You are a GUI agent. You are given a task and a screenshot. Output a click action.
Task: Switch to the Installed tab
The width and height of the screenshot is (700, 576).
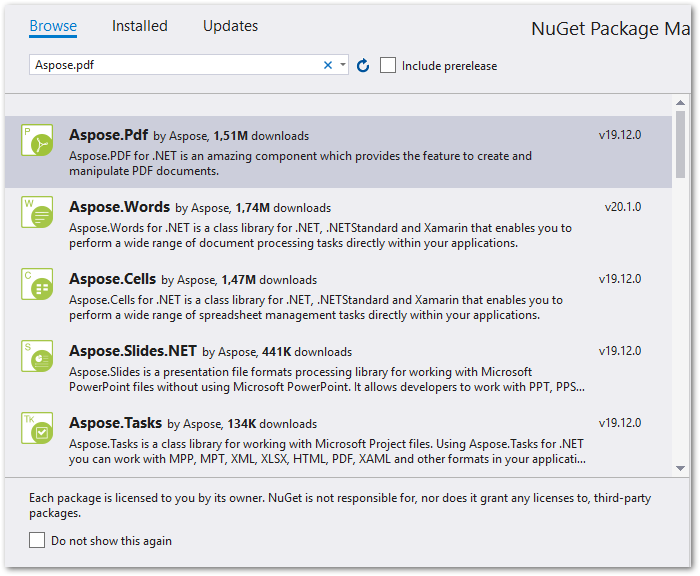(x=140, y=26)
